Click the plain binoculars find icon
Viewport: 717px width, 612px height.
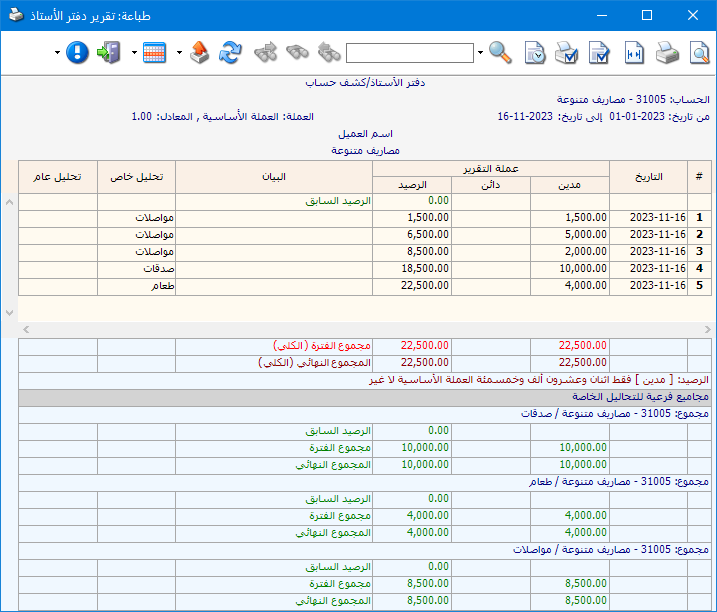click(x=298, y=53)
